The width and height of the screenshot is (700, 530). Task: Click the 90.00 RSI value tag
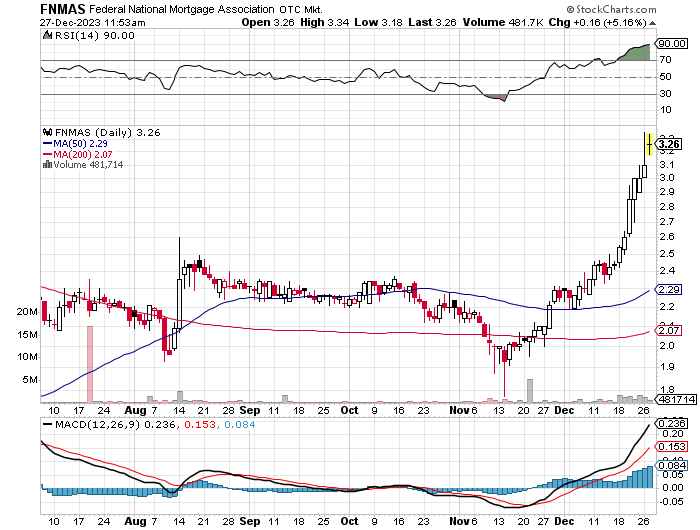coord(672,43)
